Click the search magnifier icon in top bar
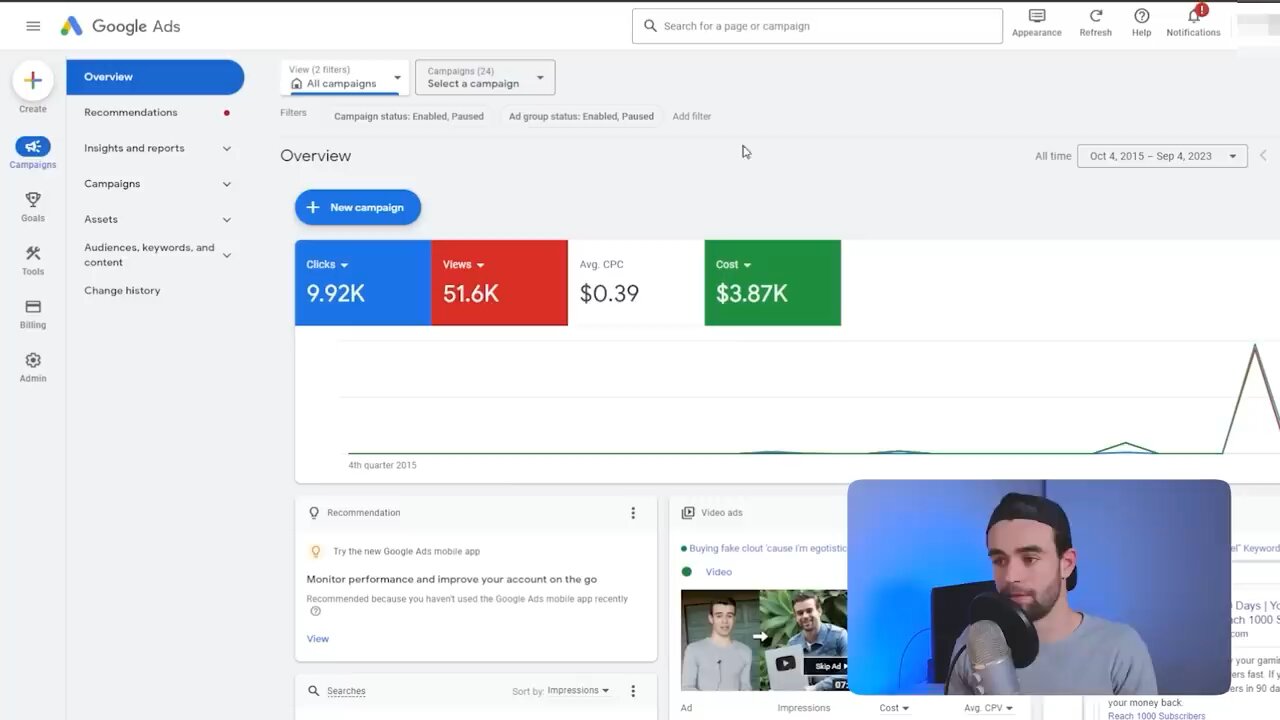Image resolution: width=1280 pixels, height=720 pixels. tap(650, 26)
